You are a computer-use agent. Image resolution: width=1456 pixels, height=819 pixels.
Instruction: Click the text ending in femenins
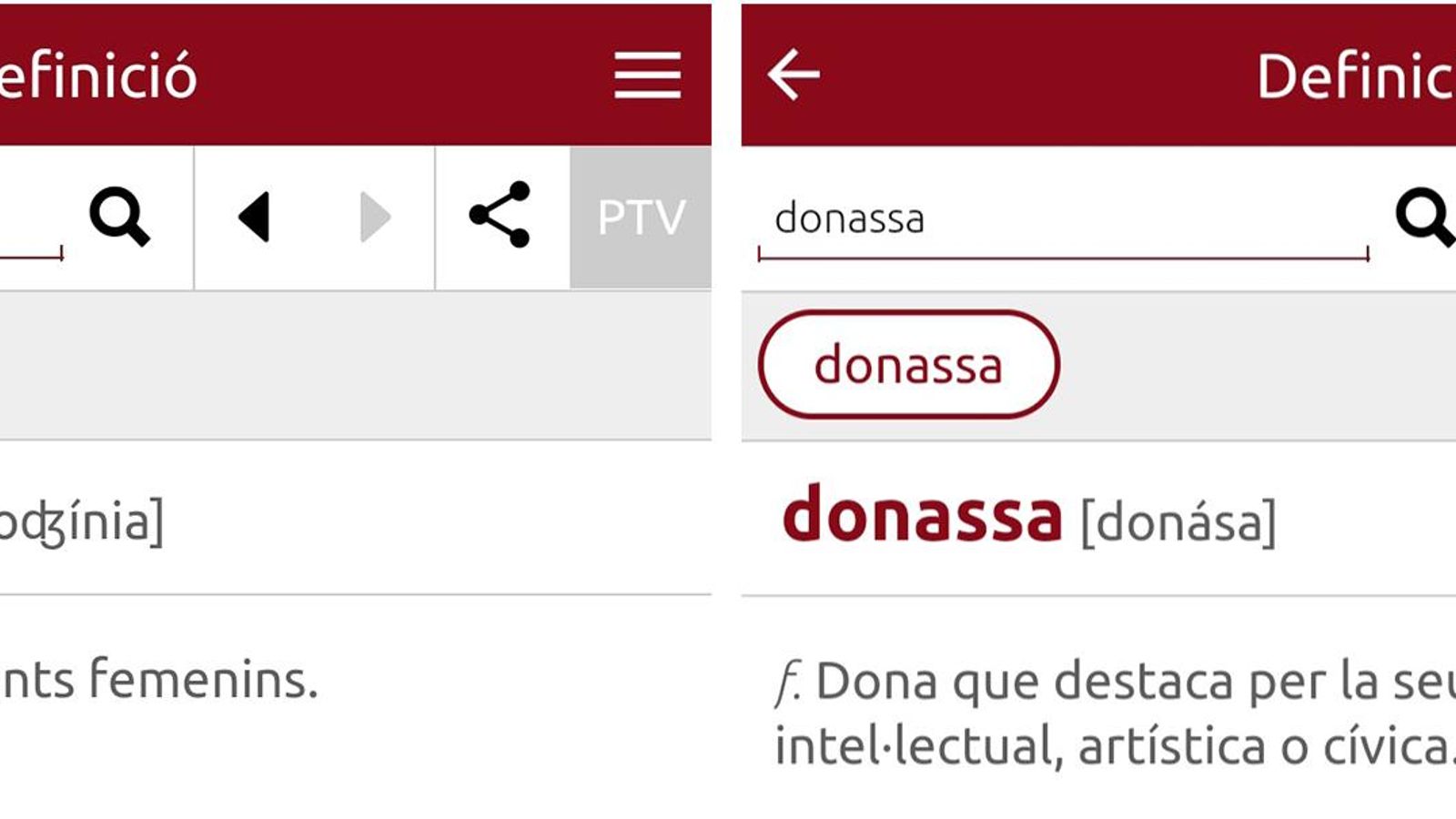[159, 680]
